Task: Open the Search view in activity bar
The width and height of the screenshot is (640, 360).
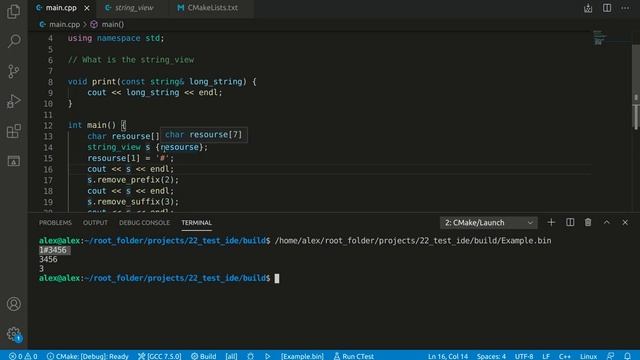Action: pyautogui.click(x=13, y=41)
